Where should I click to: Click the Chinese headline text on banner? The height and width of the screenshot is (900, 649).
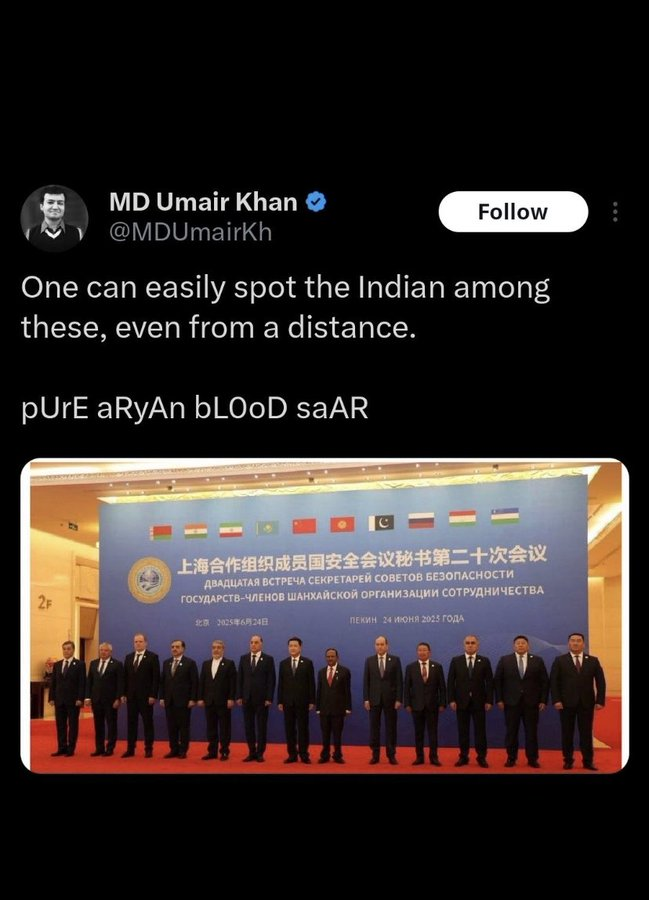coord(362,560)
